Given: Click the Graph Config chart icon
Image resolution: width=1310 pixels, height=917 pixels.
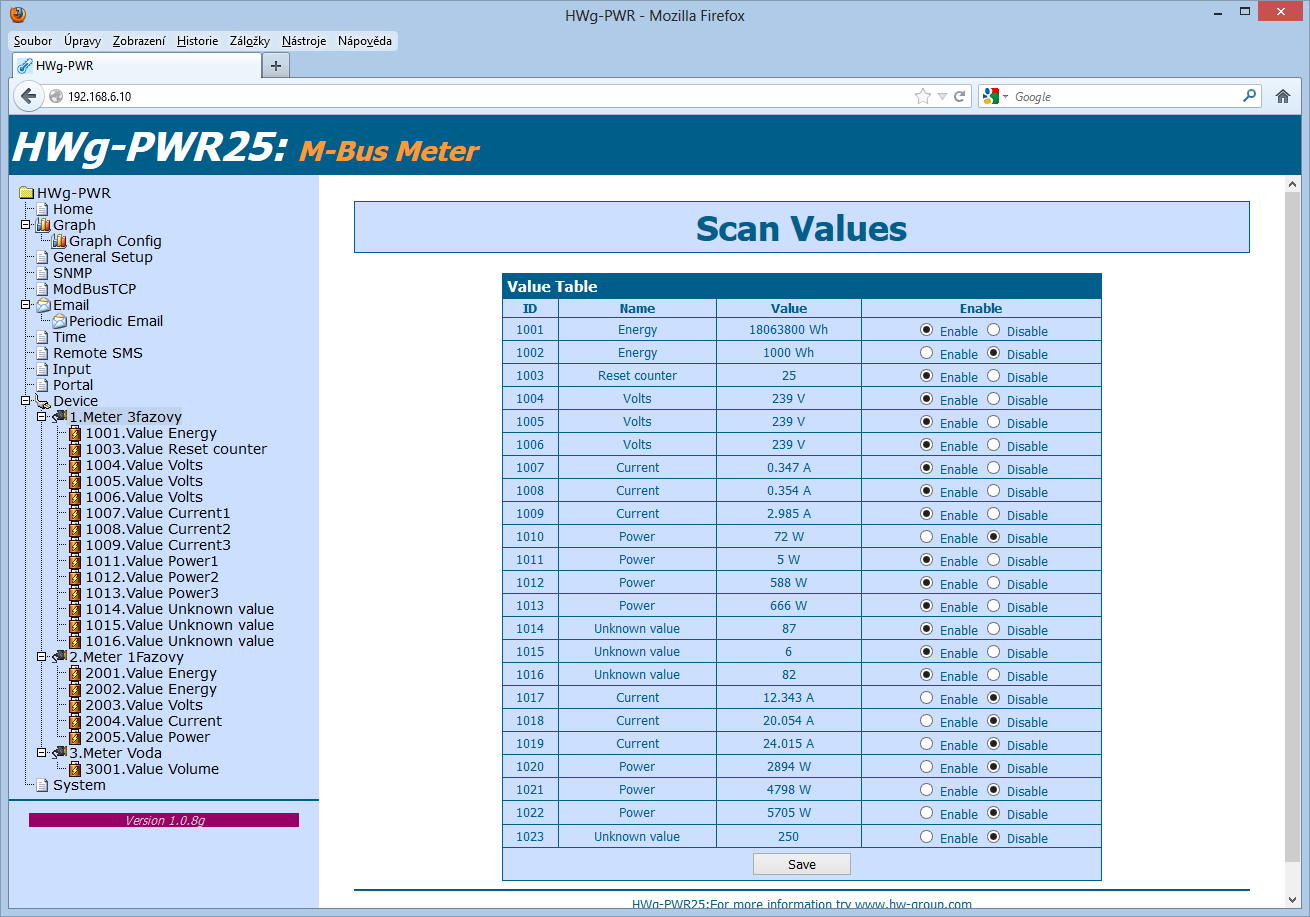Looking at the screenshot, I should [59, 241].
